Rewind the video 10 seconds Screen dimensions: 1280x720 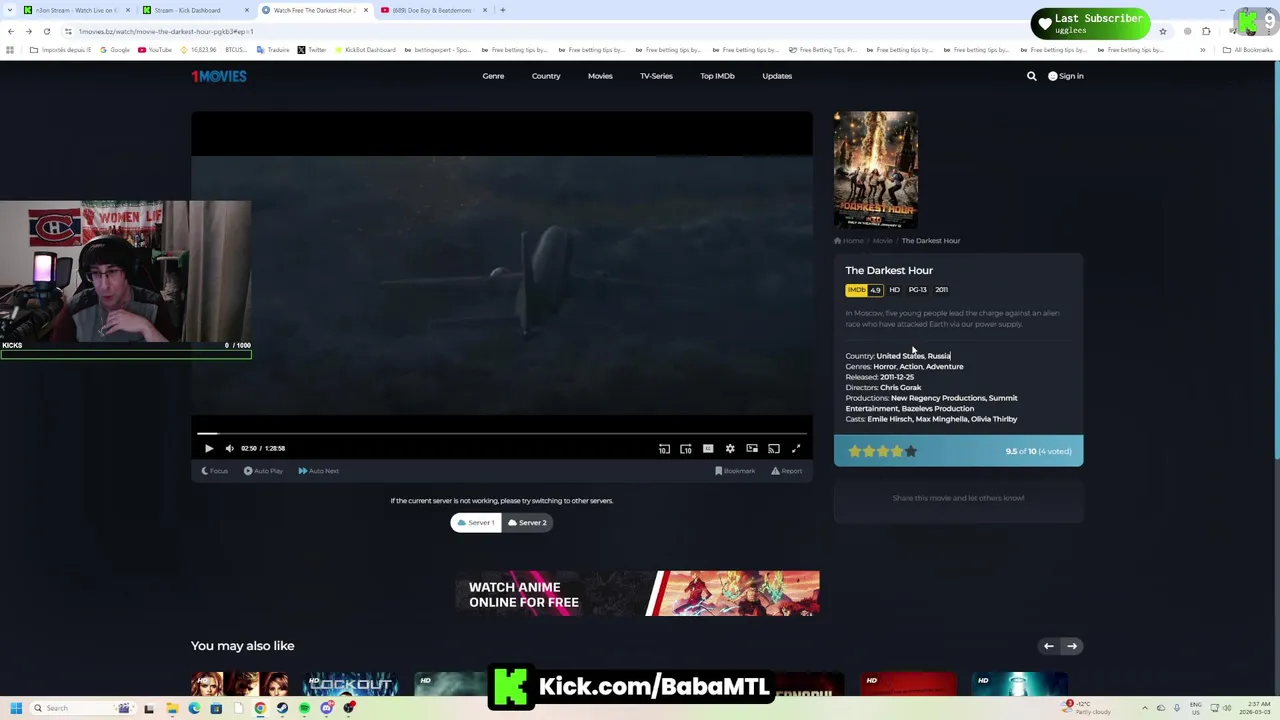point(664,449)
